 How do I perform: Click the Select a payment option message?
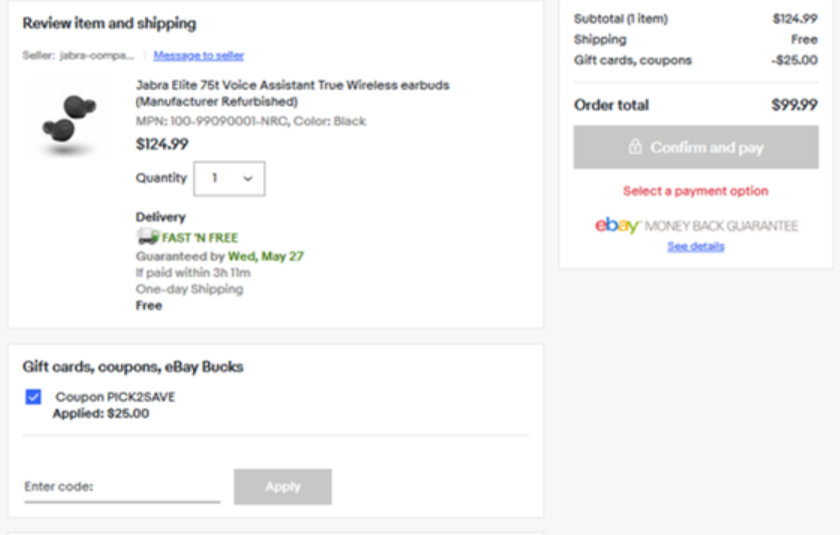(x=696, y=191)
